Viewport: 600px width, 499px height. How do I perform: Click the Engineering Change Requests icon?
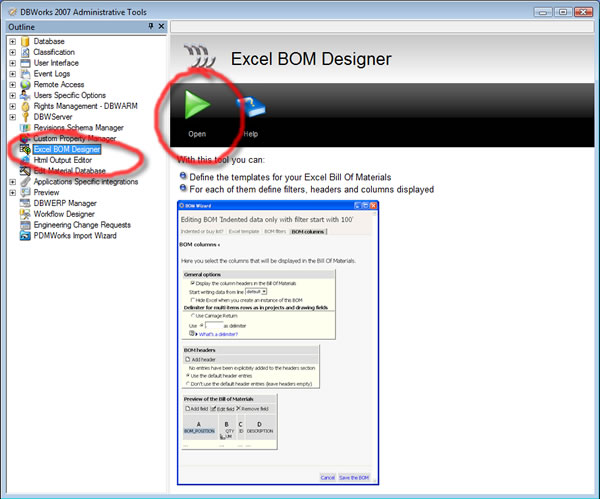click(25, 225)
